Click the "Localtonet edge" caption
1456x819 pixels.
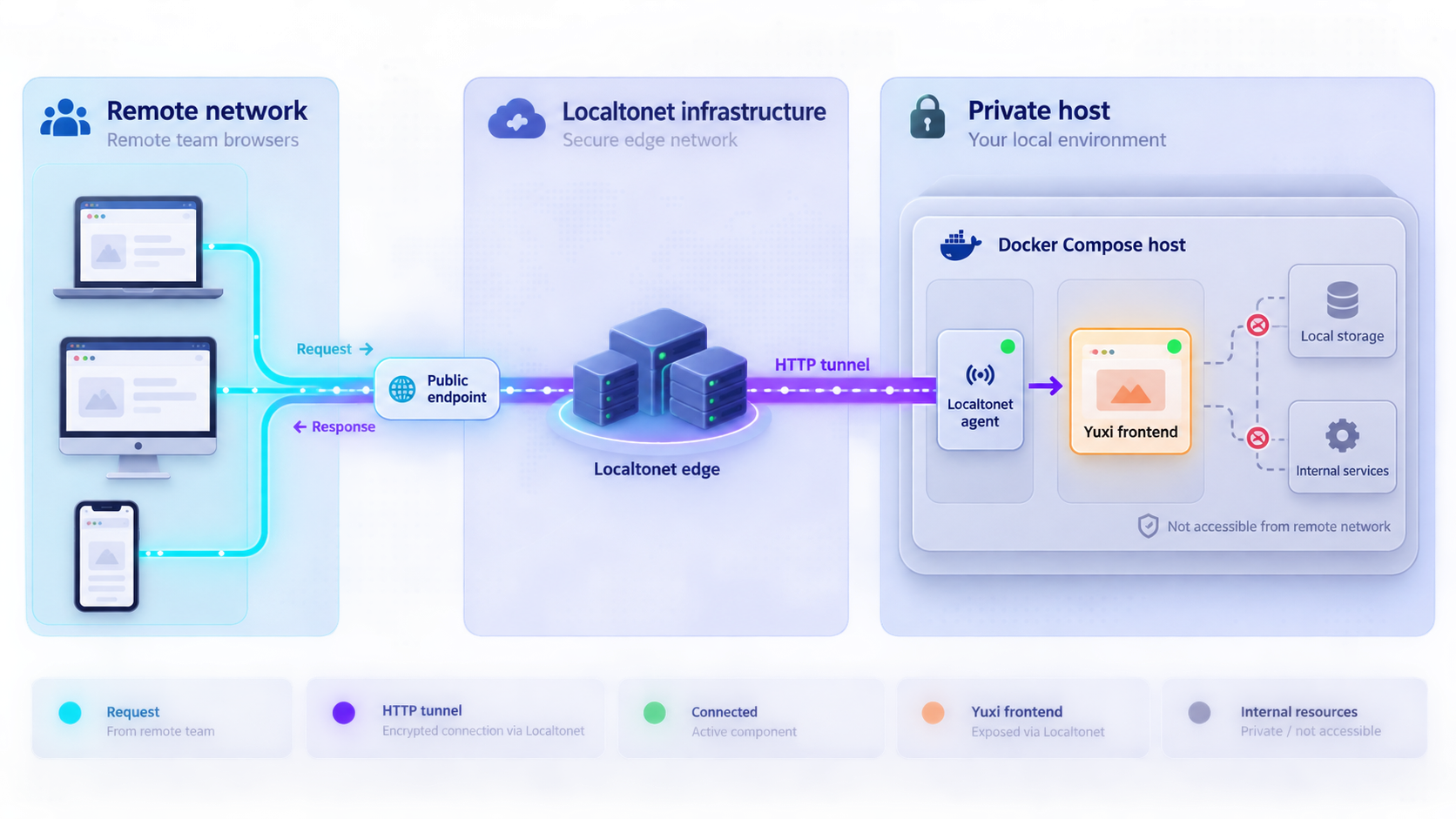pos(657,469)
